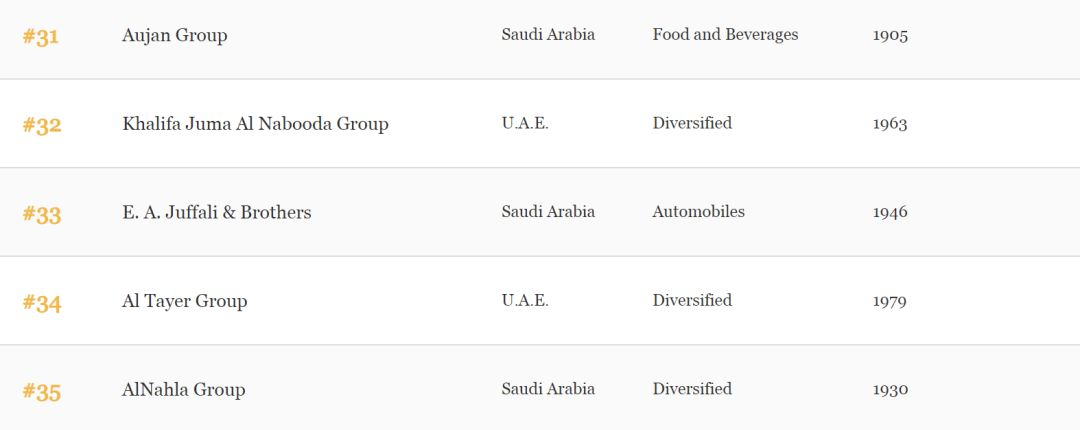Click the 1930 founding year
1080x430 pixels.
890,389
